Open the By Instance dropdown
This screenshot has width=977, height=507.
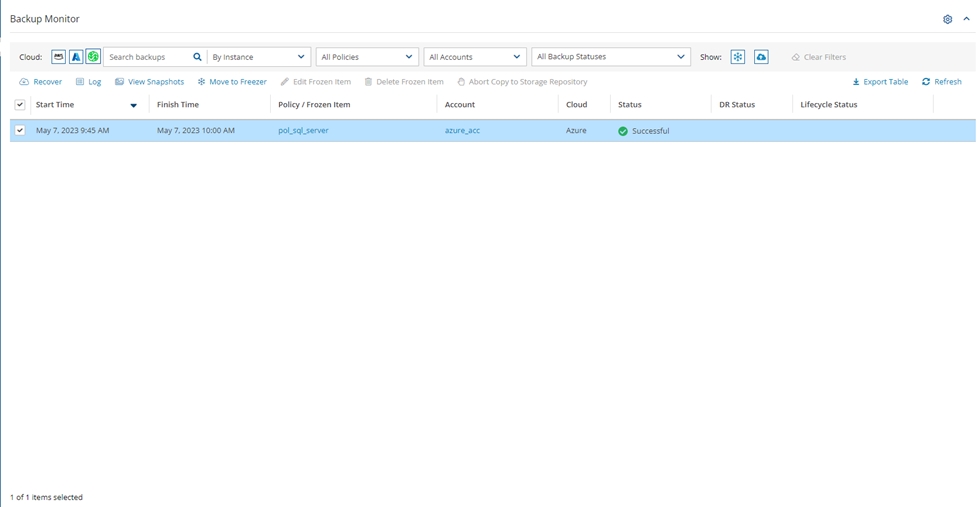tap(258, 57)
